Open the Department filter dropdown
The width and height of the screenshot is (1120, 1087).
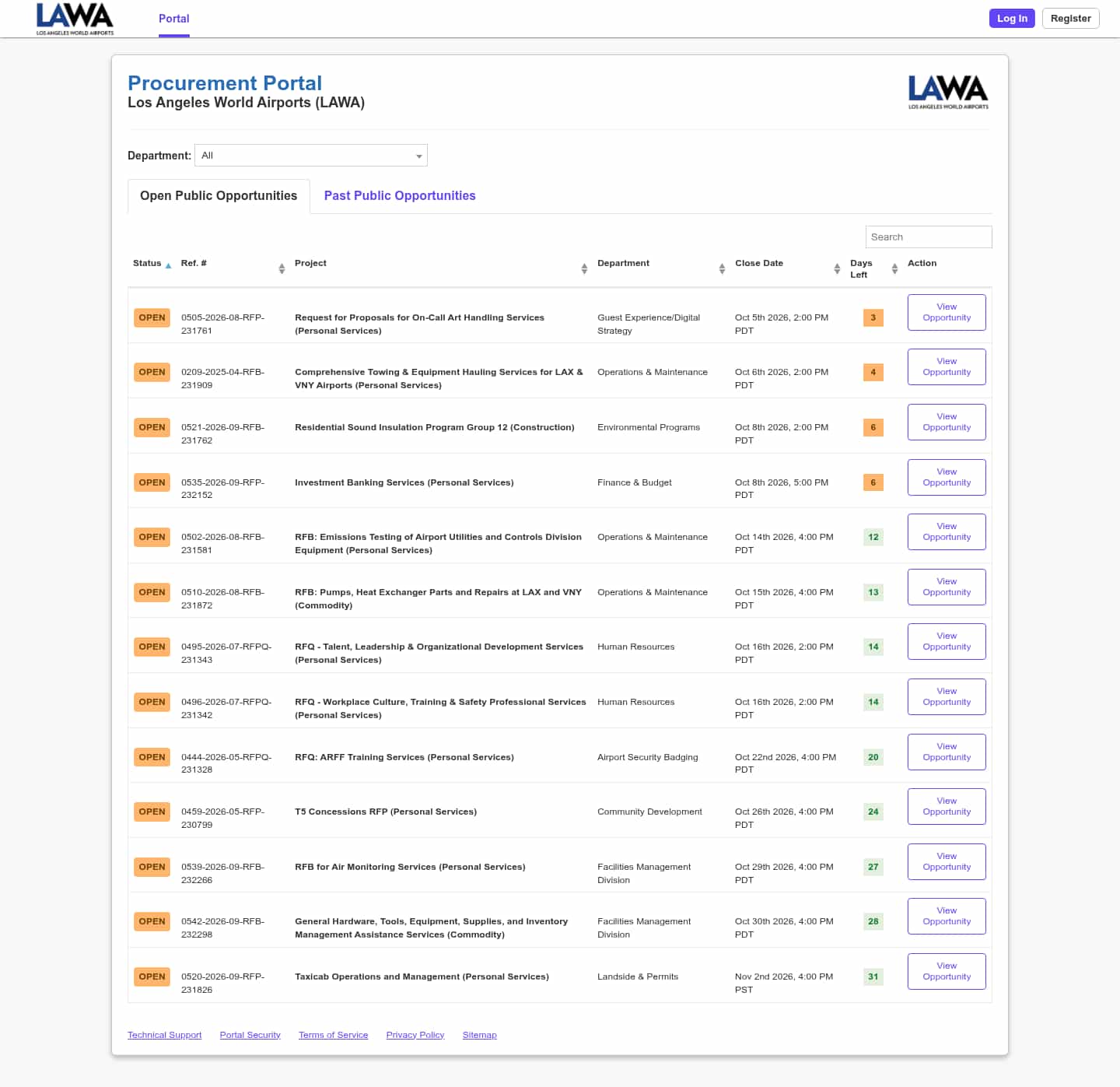311,156
